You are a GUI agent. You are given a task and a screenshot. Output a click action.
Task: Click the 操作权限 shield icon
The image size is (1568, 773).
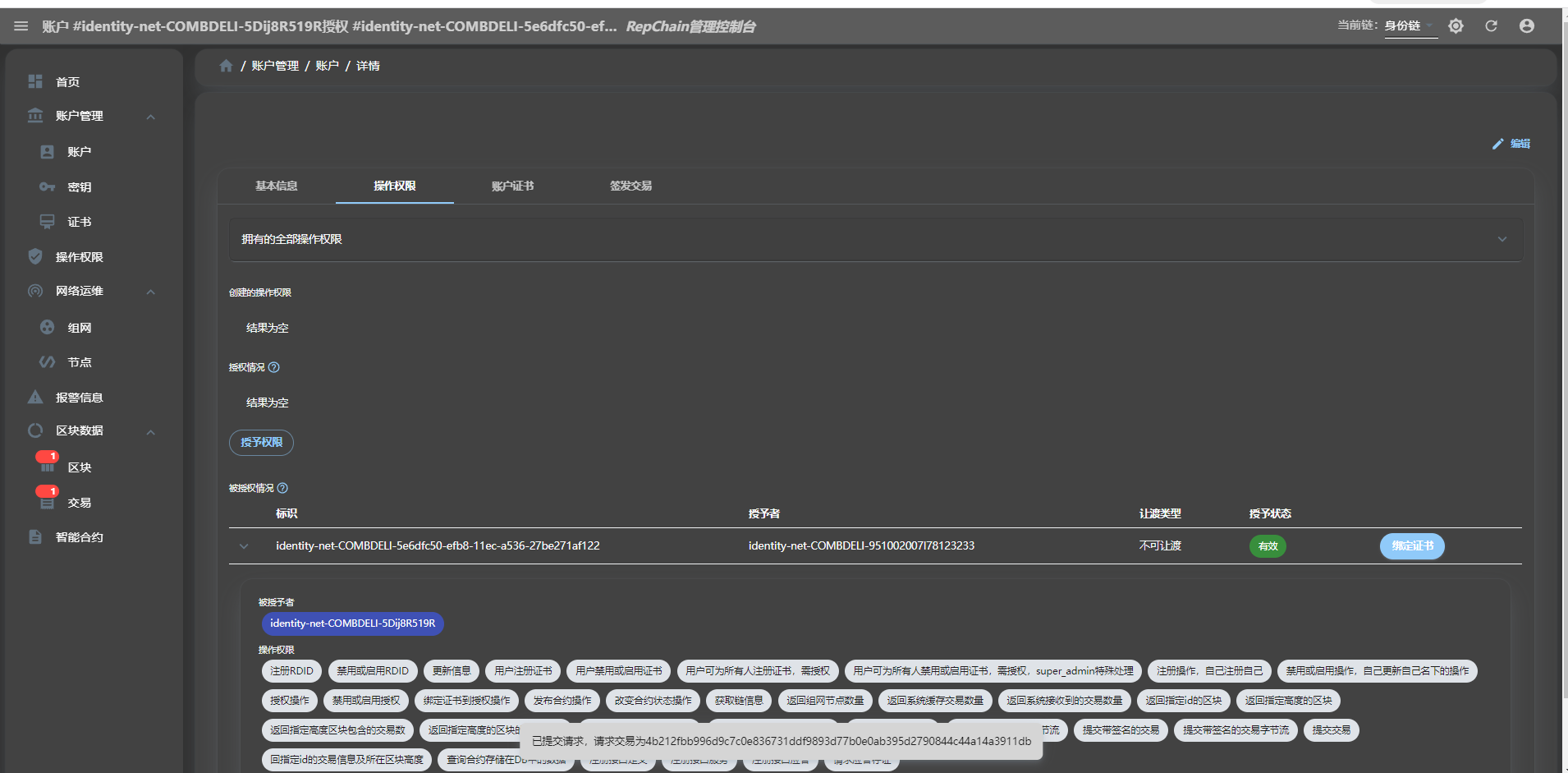point(35,256)
